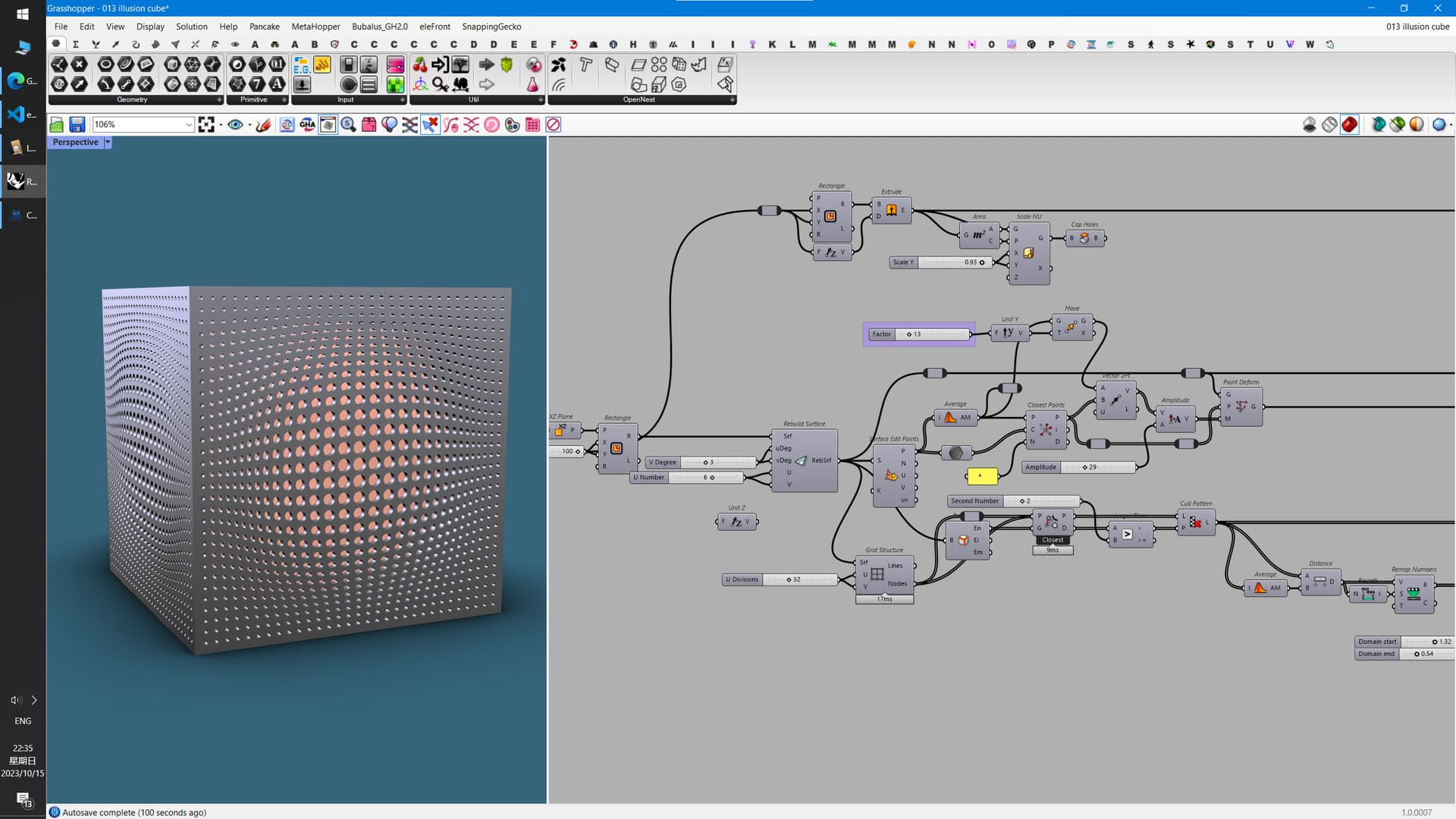Click the Visual Studio Code taskbar icon
This screenshot has width=1456, height=819.
[17, 114]
